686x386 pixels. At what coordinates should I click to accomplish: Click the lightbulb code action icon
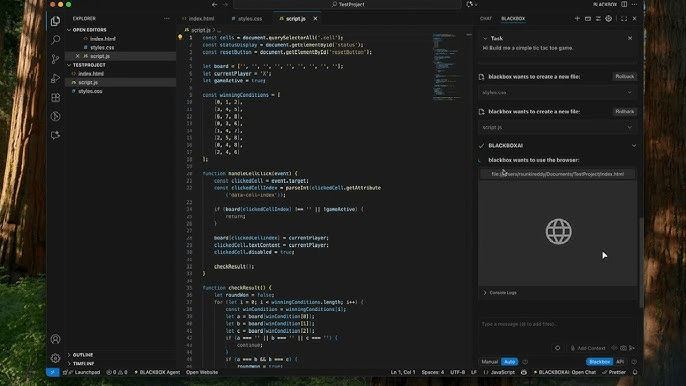[180, 37]
